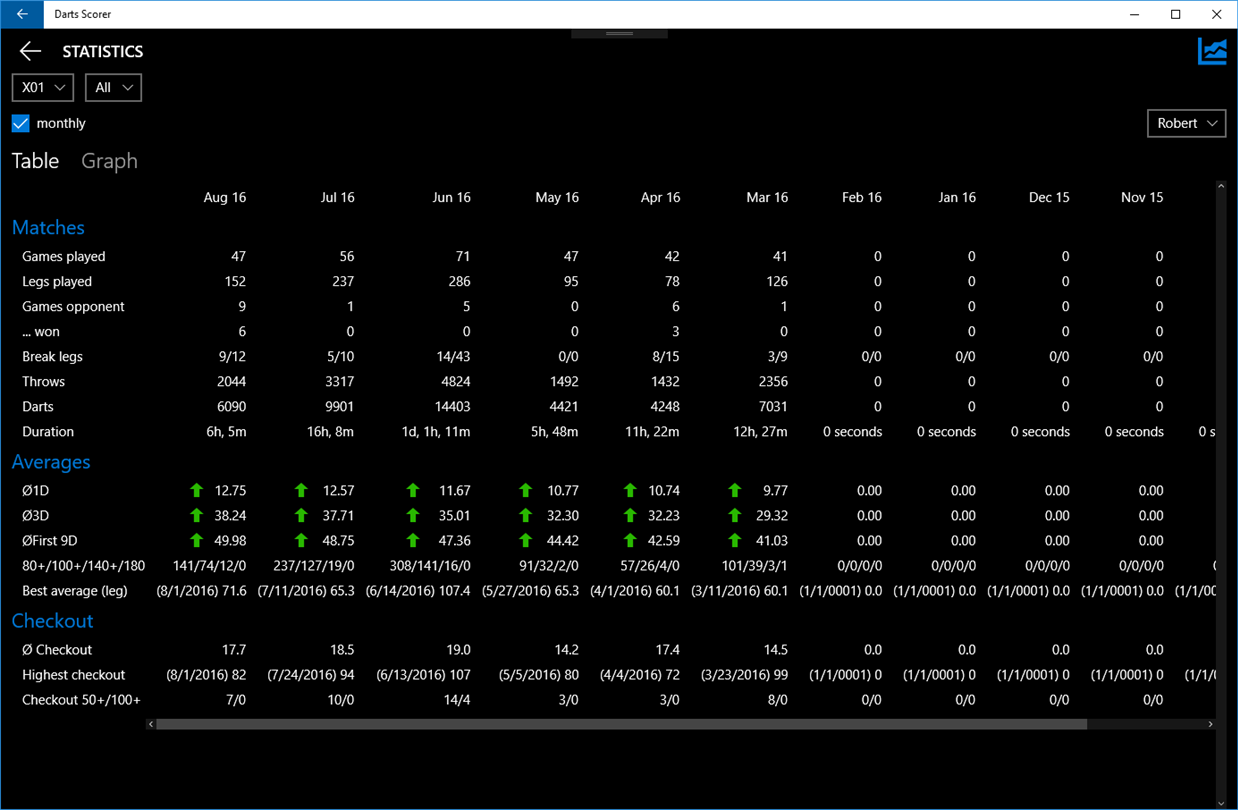Click green up arrow for Ø1D Jul 16
Image resolution: width=1238 pixels, height=810 pixels.
coord(301,490)
